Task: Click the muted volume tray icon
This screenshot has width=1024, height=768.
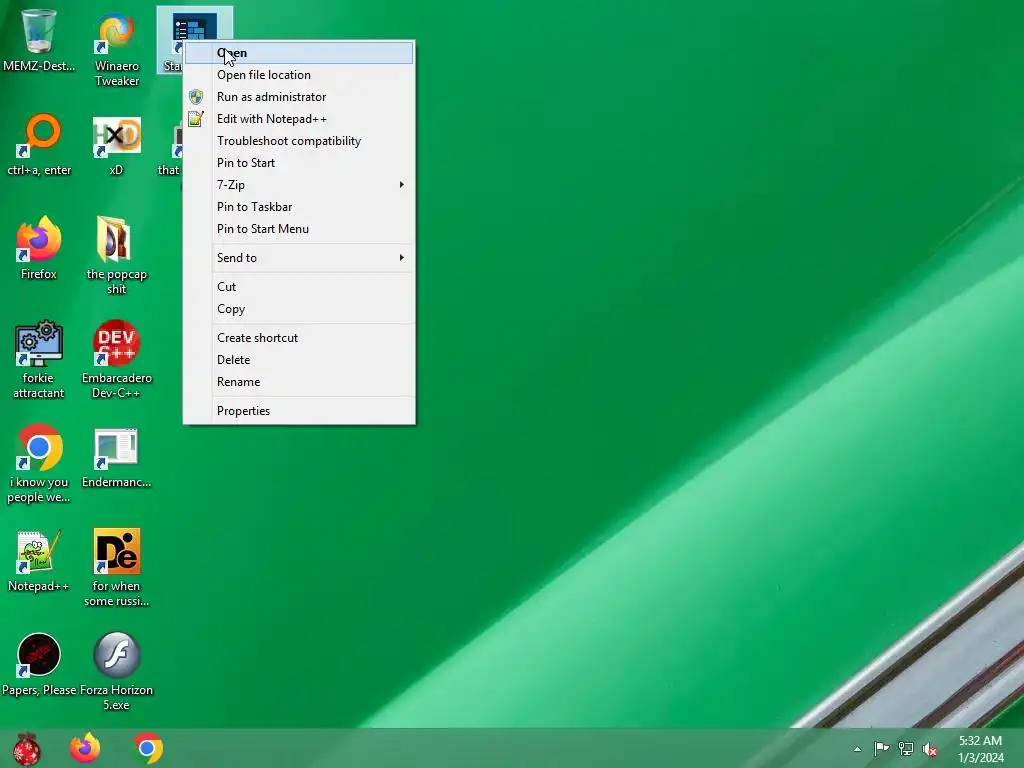Action: point(930,749)
